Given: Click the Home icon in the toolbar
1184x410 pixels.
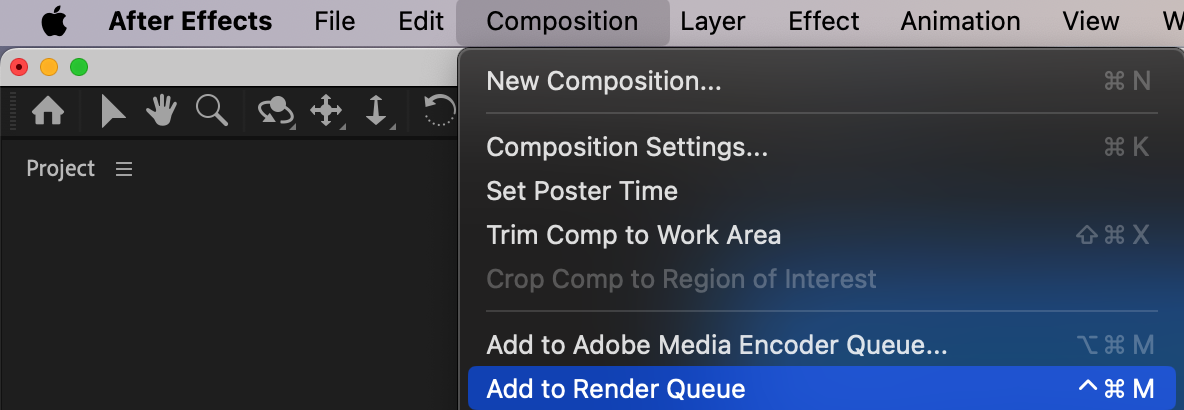Looking at the screenshot, I should pos(48,111).
